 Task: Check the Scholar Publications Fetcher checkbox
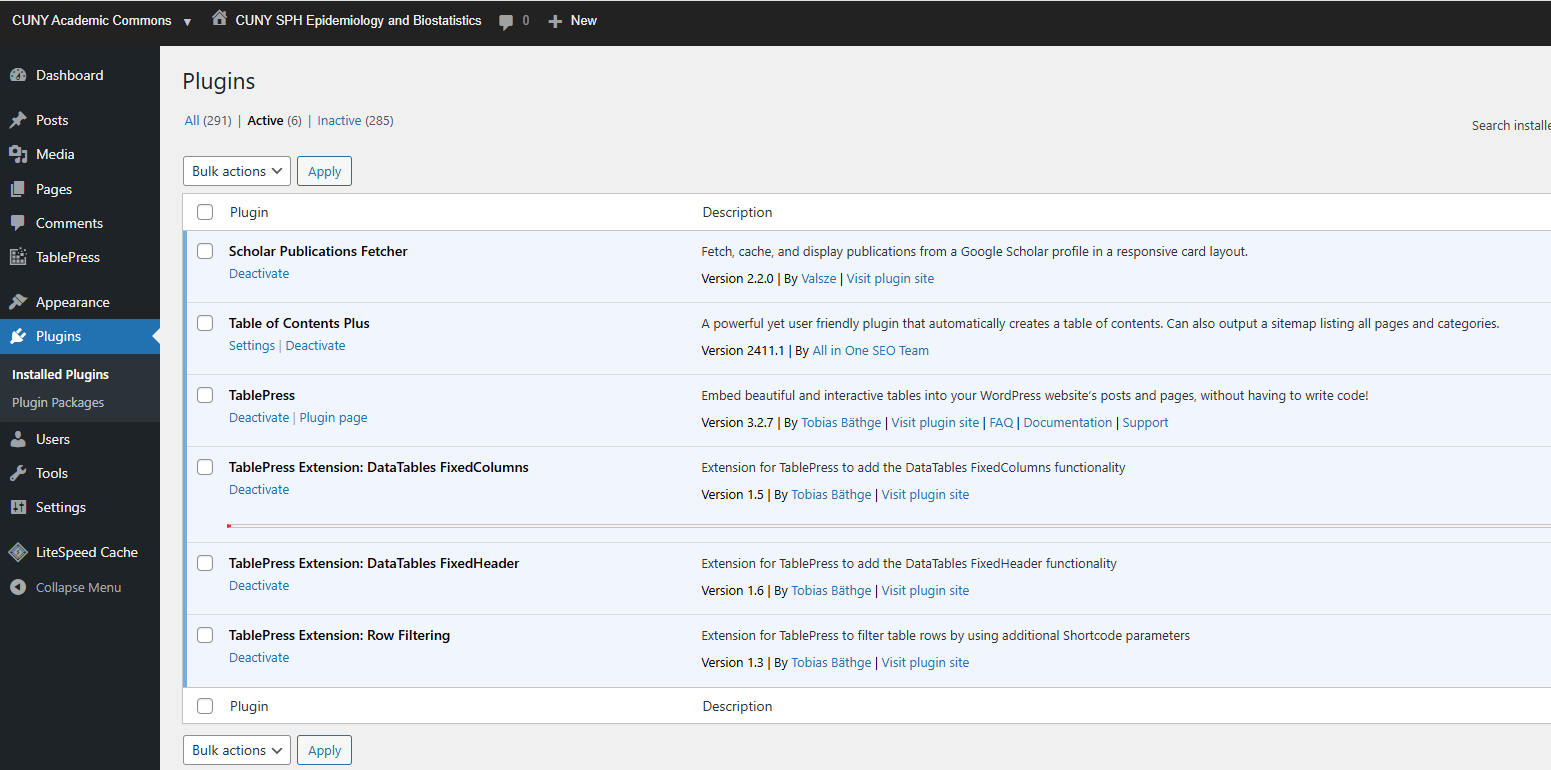205,251
